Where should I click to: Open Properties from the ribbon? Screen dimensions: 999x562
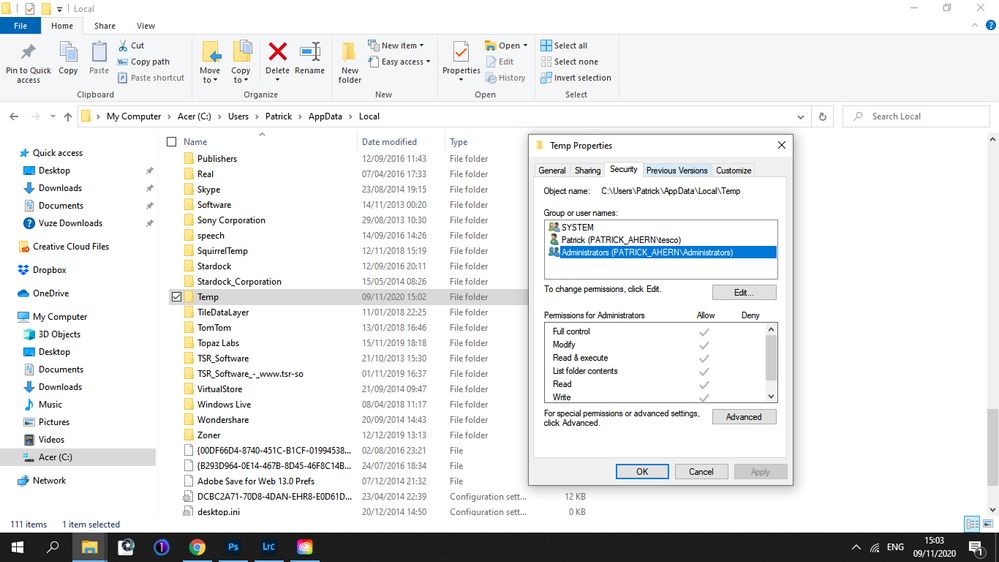(461, 62)
